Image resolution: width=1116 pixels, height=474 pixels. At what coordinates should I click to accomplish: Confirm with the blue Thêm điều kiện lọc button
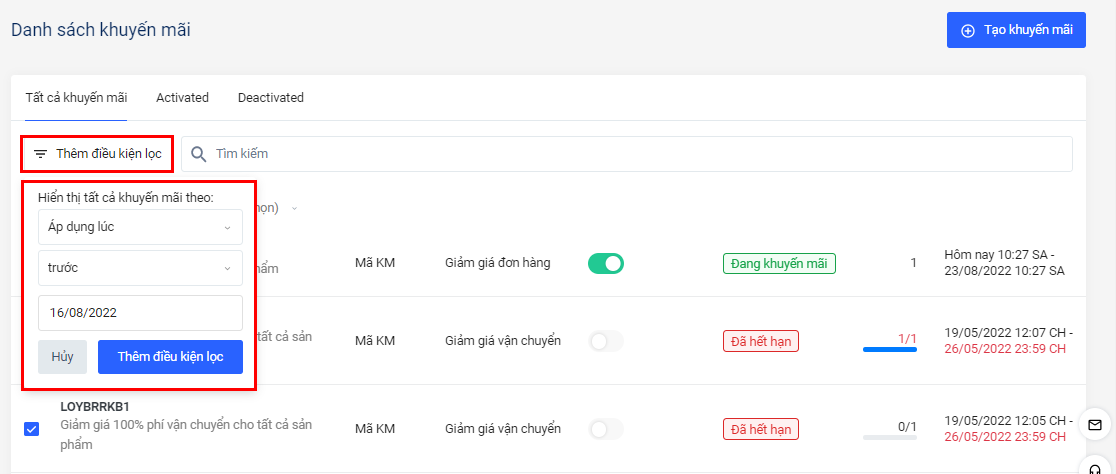pos(170,357)
